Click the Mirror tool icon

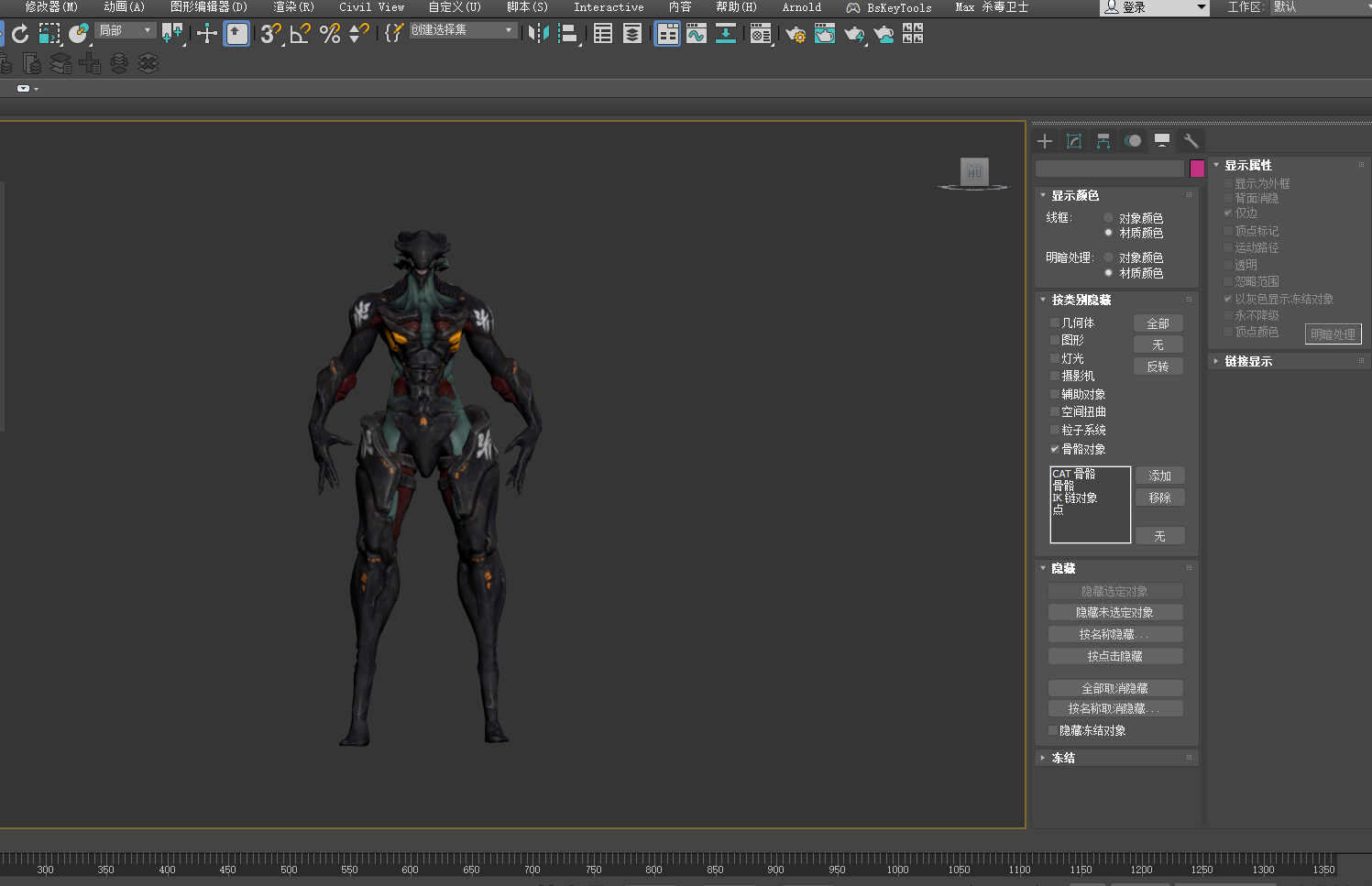[x=538, y=34]
